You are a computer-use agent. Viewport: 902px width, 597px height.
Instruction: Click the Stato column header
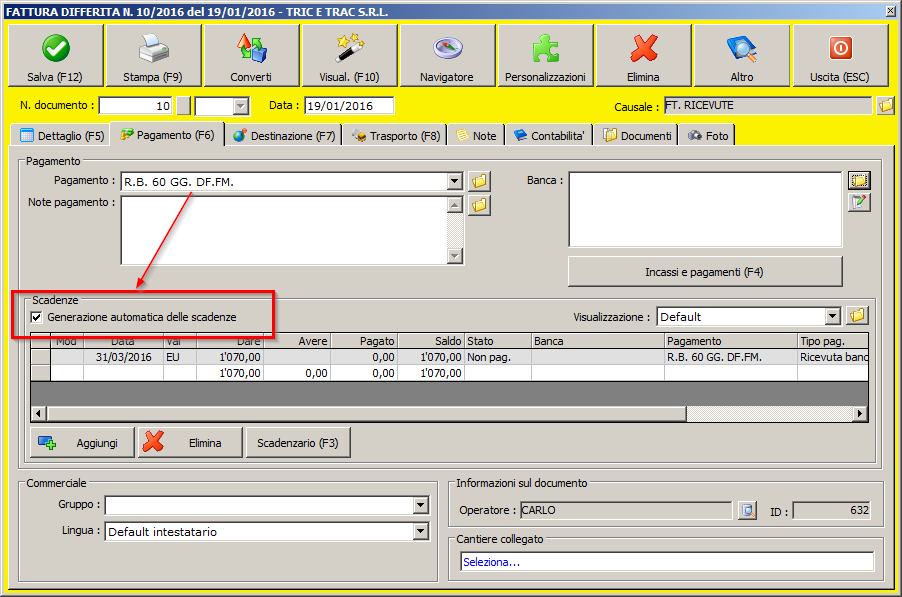tap(498, 341)
